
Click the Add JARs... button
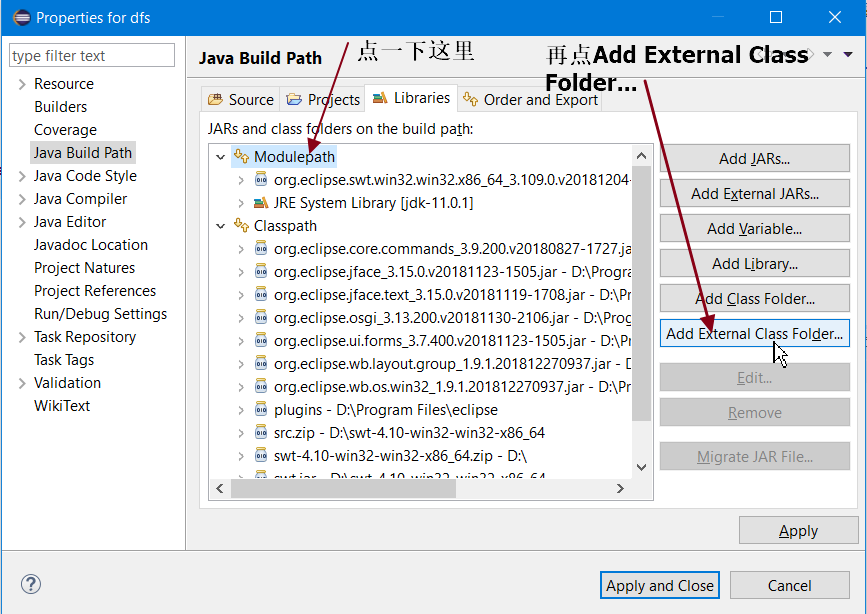pyautogui.click(x=755, y=159)
